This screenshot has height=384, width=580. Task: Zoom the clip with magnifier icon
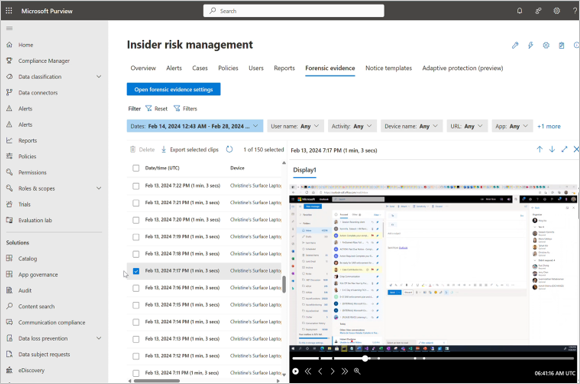pyautogui.click(x=357, y=371)
